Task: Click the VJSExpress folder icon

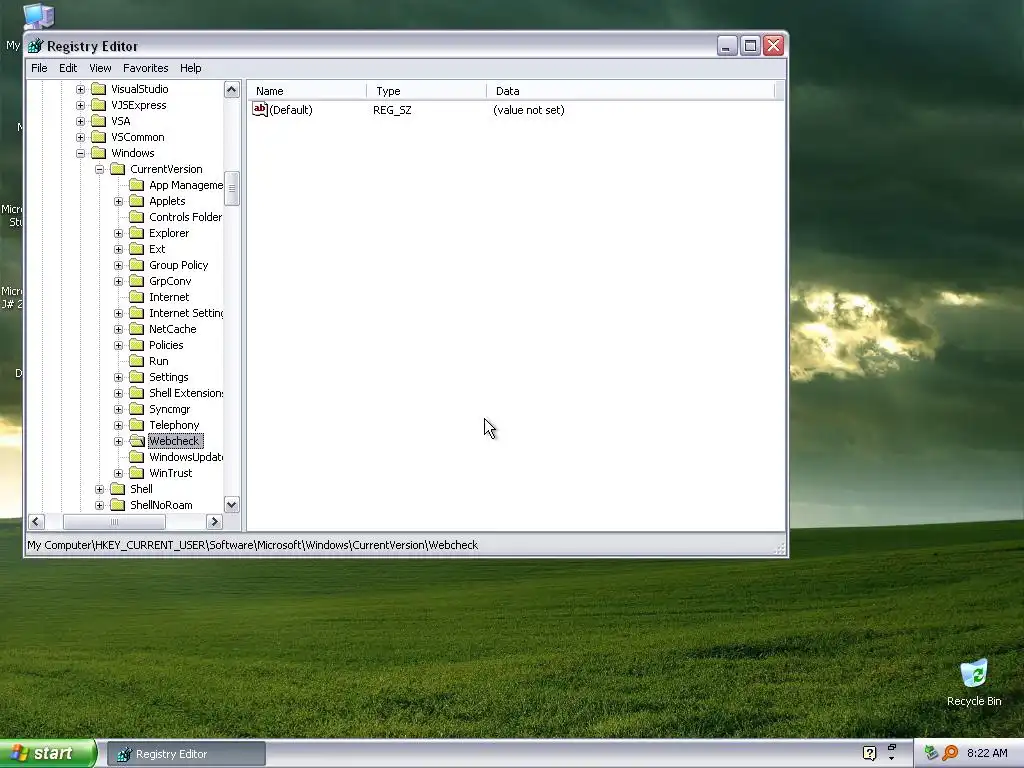Action: click(x=99, y=105)
